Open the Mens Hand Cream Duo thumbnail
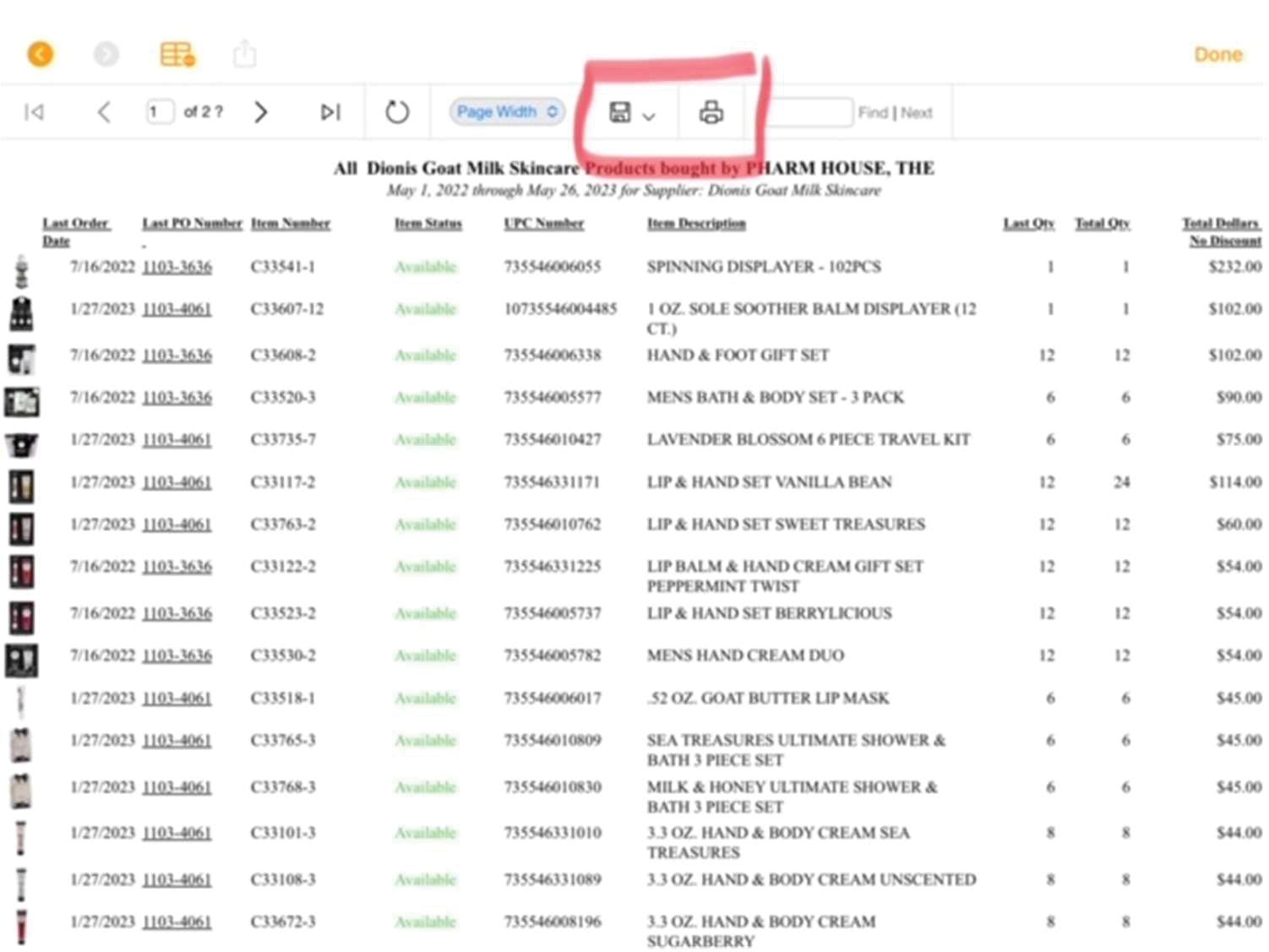Screen dimensions: 1269x952 coord(21,660)
